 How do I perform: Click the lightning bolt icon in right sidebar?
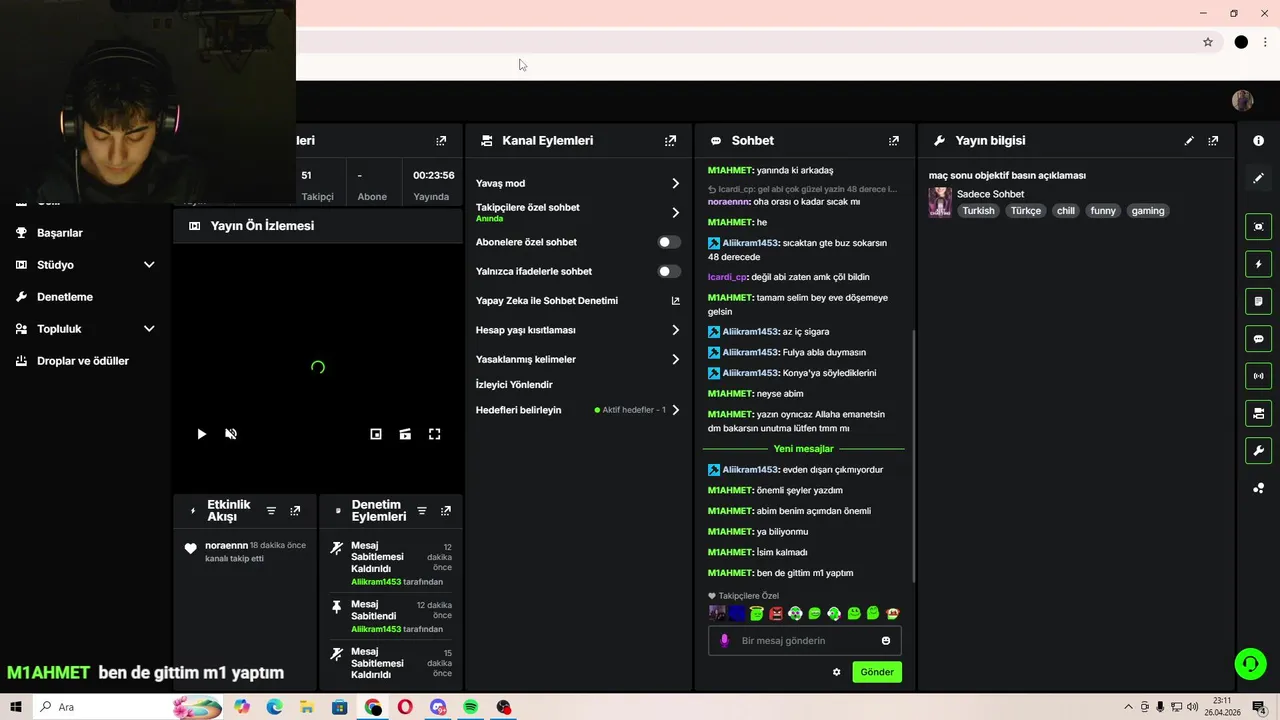pyautogui.click(x=1258, y=264)
